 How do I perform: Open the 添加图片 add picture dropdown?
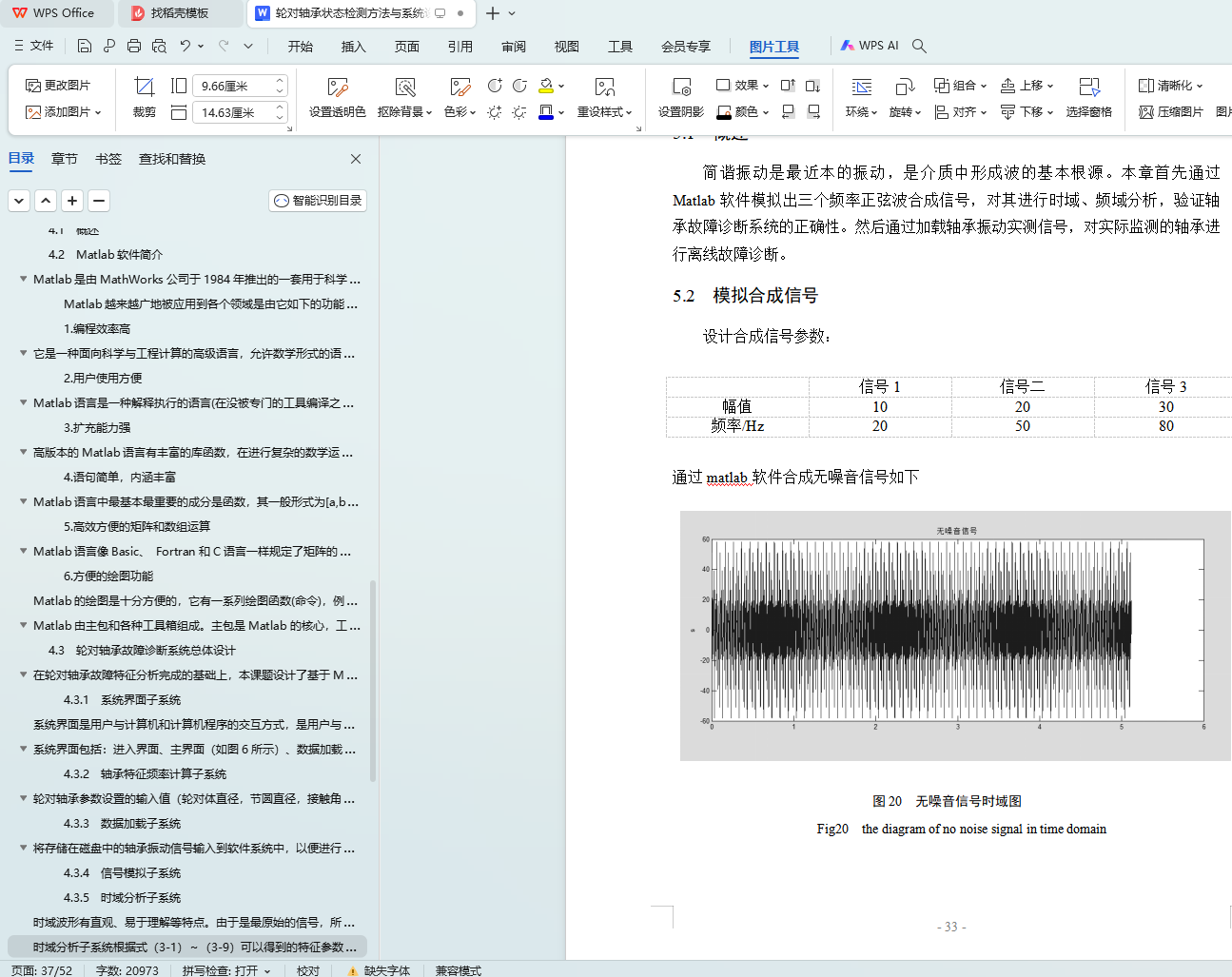click(x=64, y=112)
